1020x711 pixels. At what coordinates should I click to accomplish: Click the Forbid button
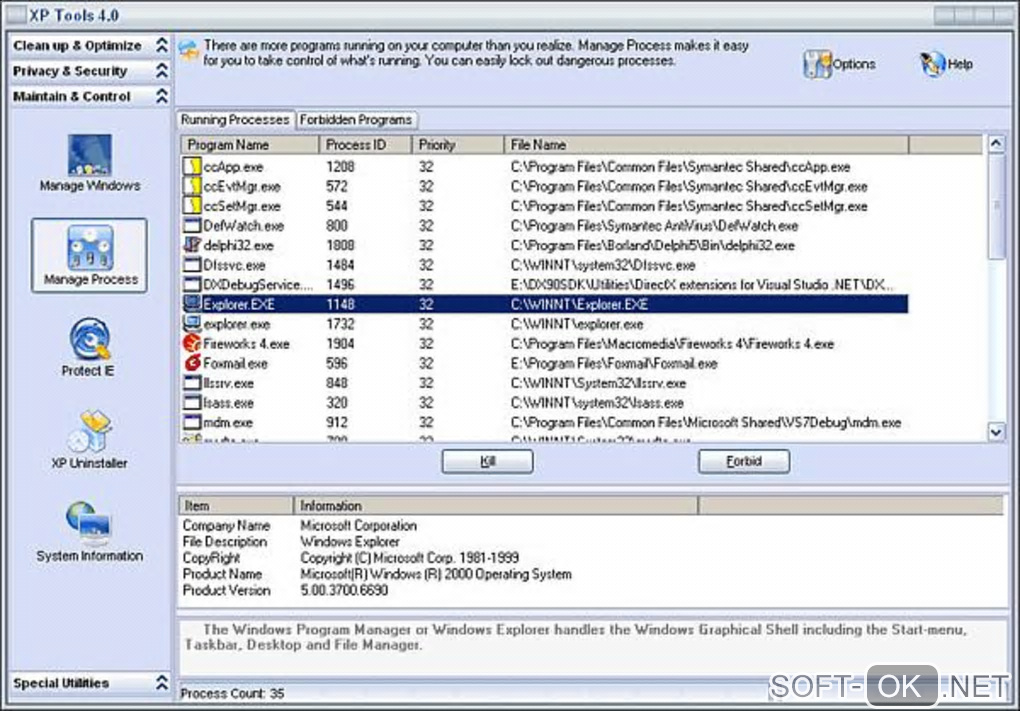click(x=744, y=461)
